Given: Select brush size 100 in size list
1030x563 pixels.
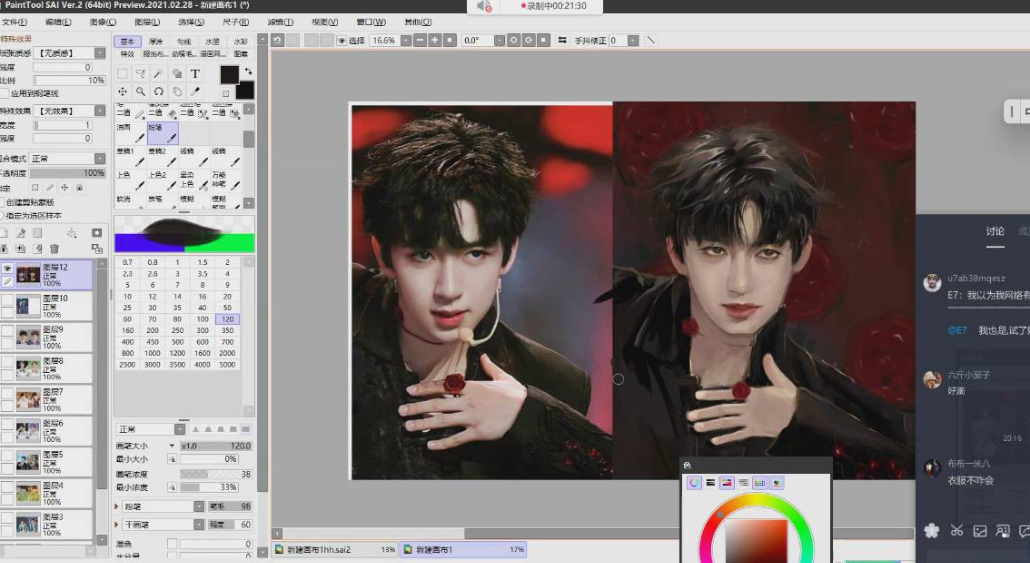Looking at the screenshot, I should (202, 319).
